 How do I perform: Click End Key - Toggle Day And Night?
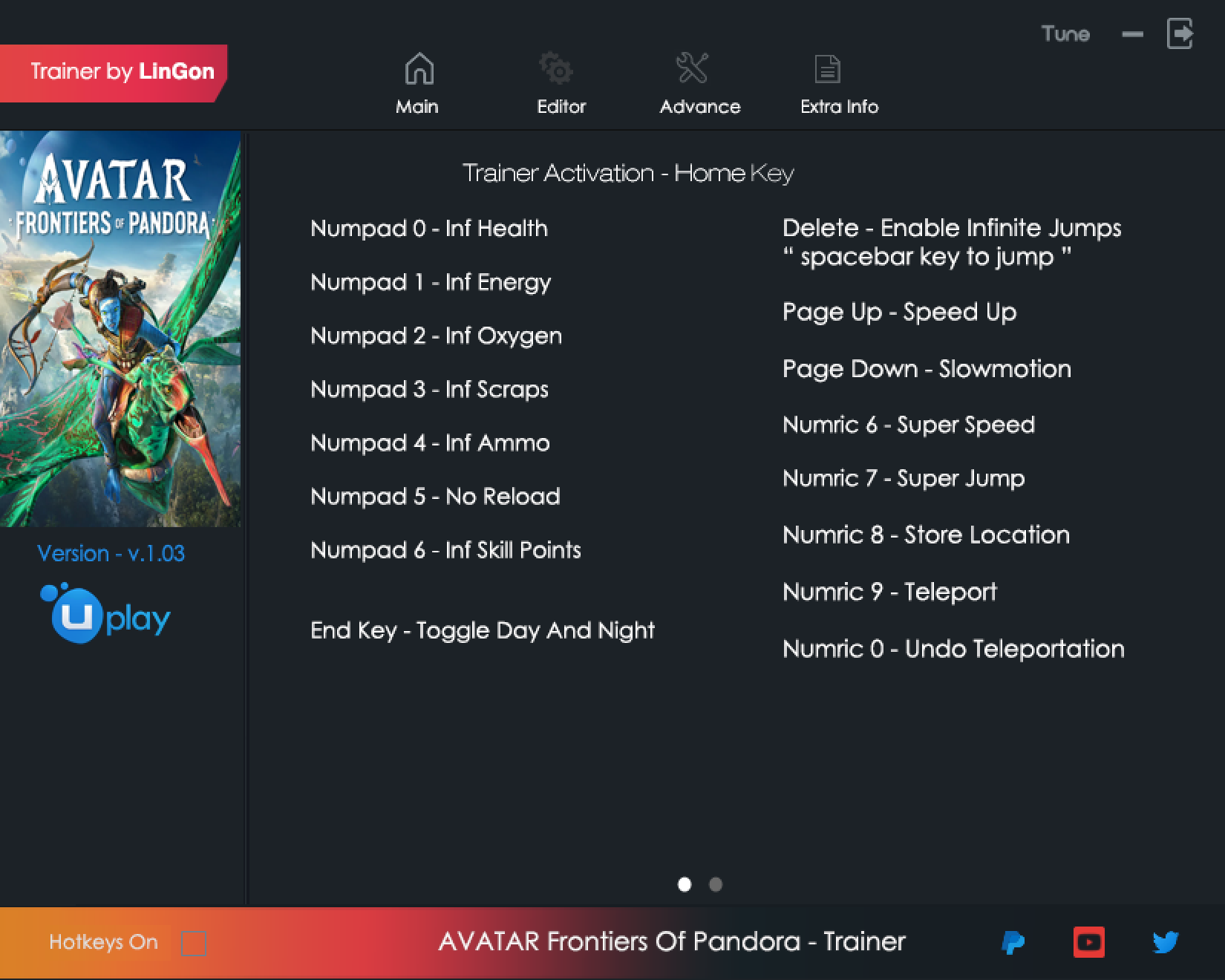coord(483,631)
